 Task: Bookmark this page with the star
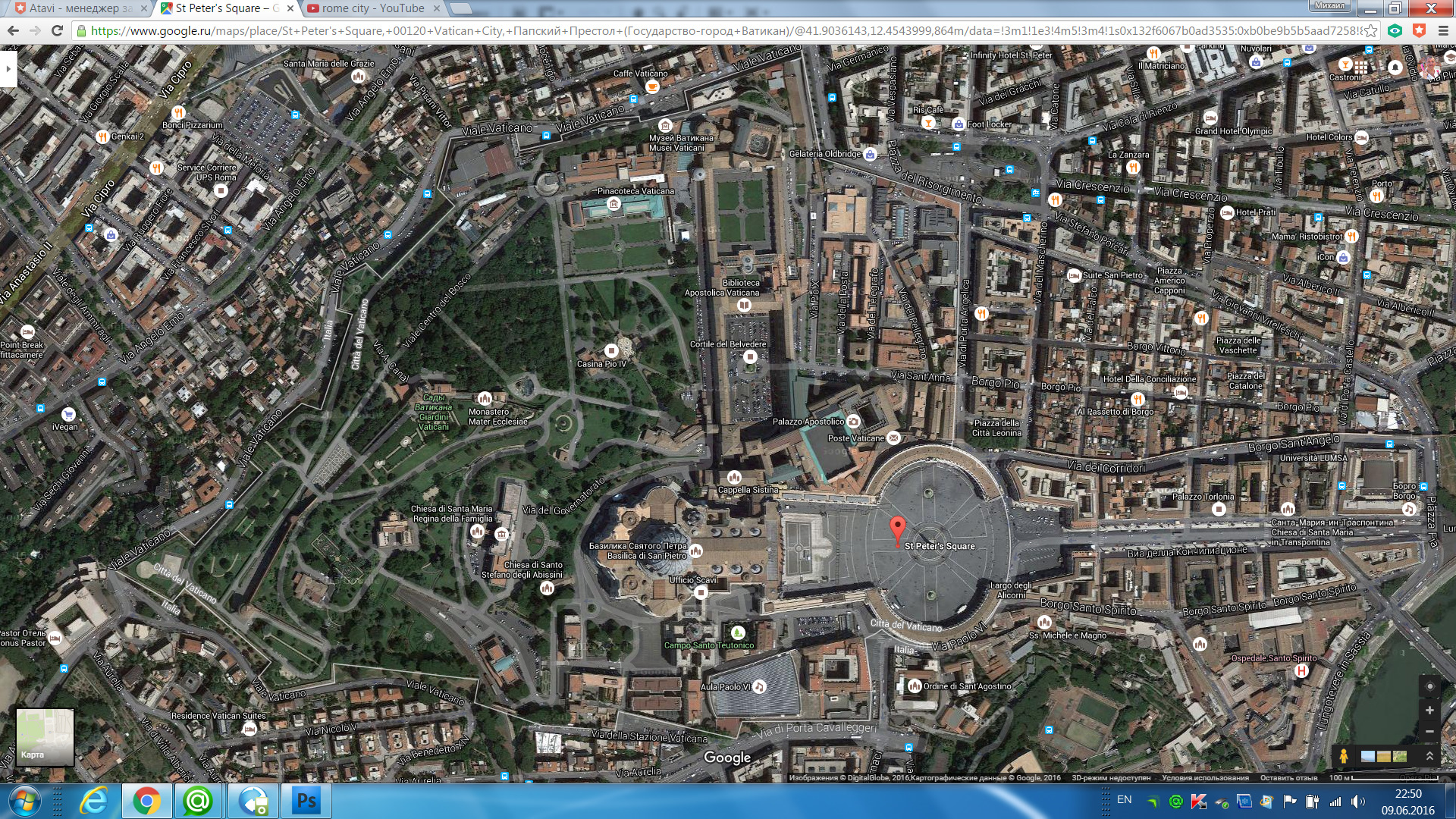1371,31
